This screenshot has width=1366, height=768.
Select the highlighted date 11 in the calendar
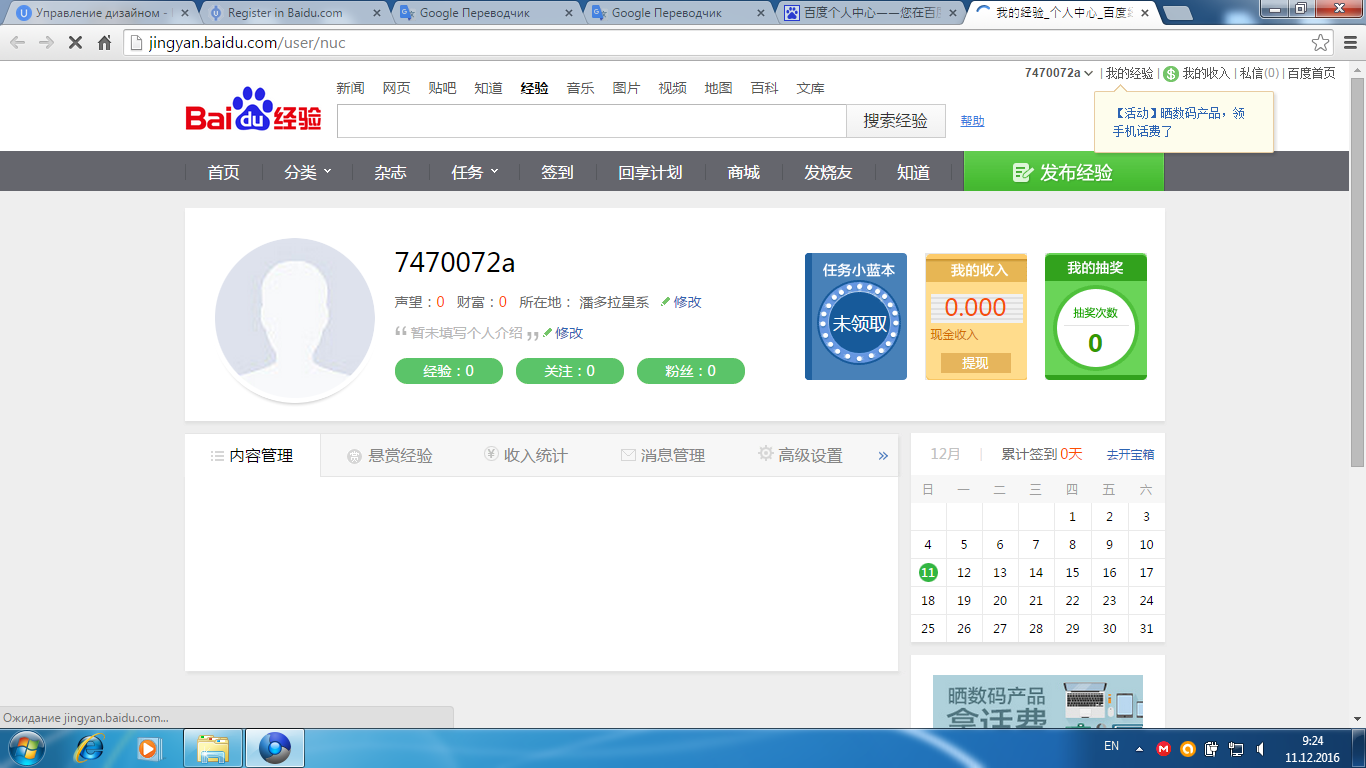point(928,572)
